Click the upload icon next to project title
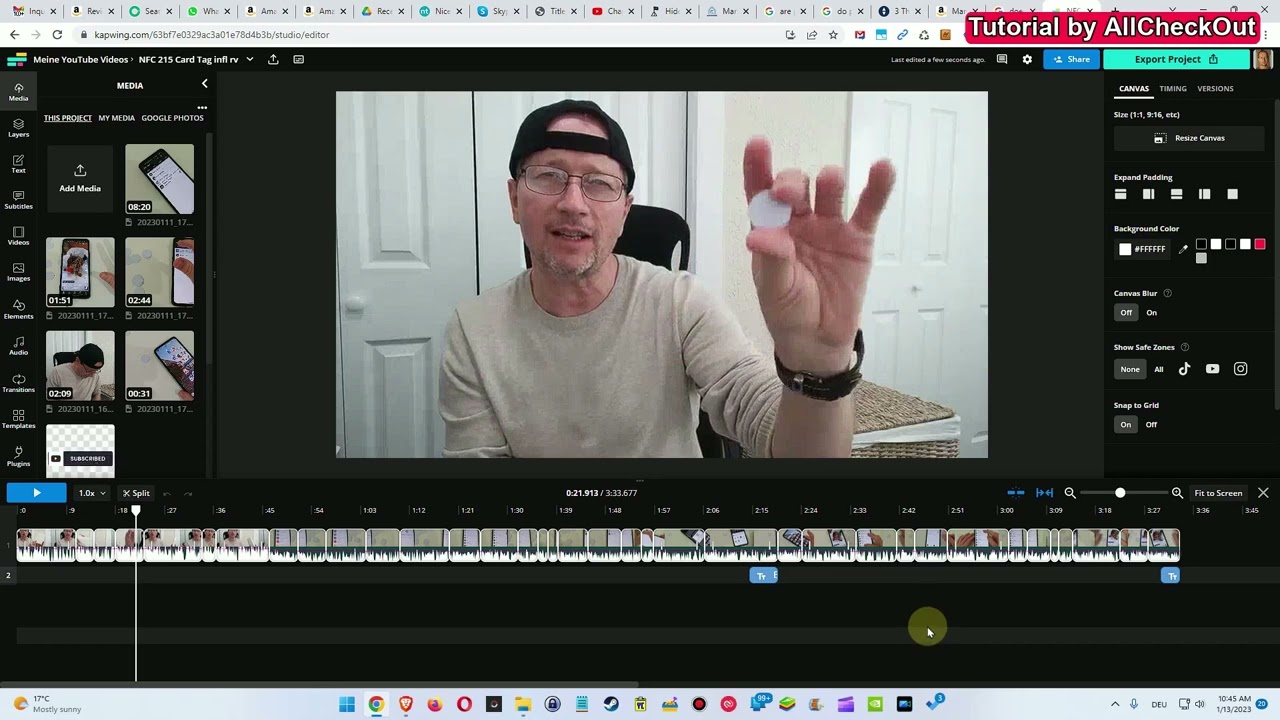The image size is (1280, 720). [275, 59]
